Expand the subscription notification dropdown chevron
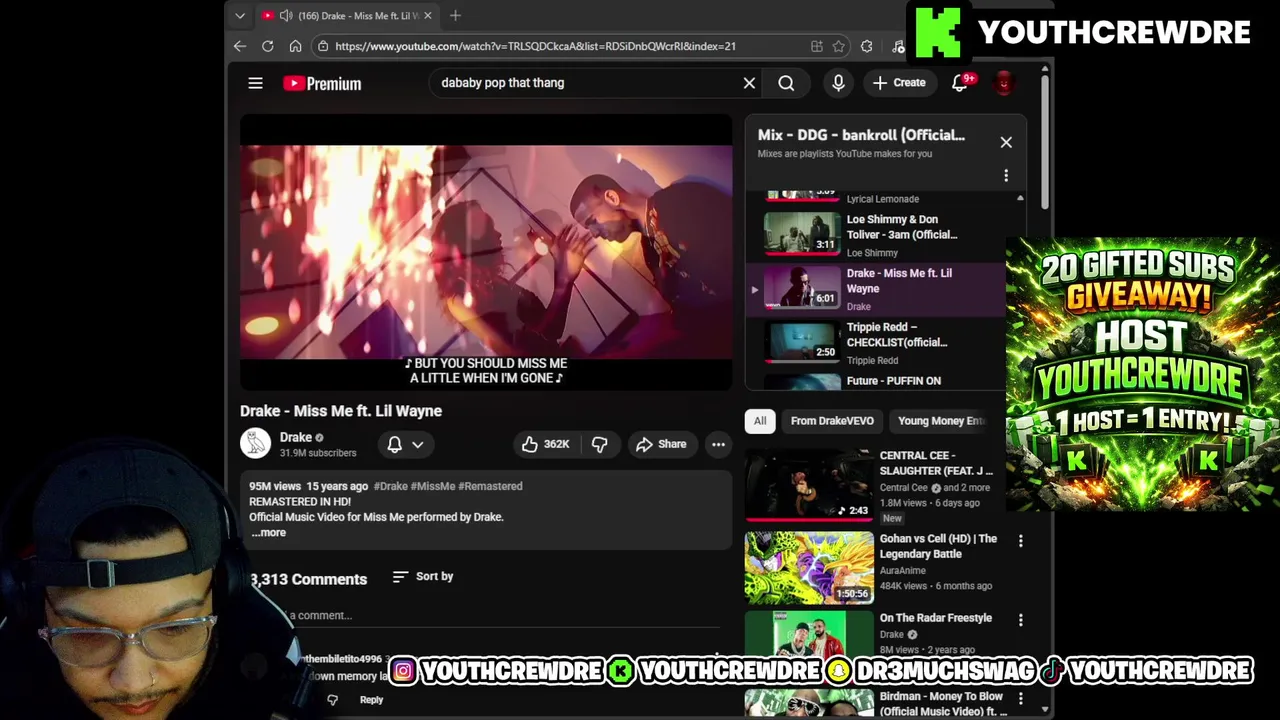1280x720 pixels. pos(418,444)
